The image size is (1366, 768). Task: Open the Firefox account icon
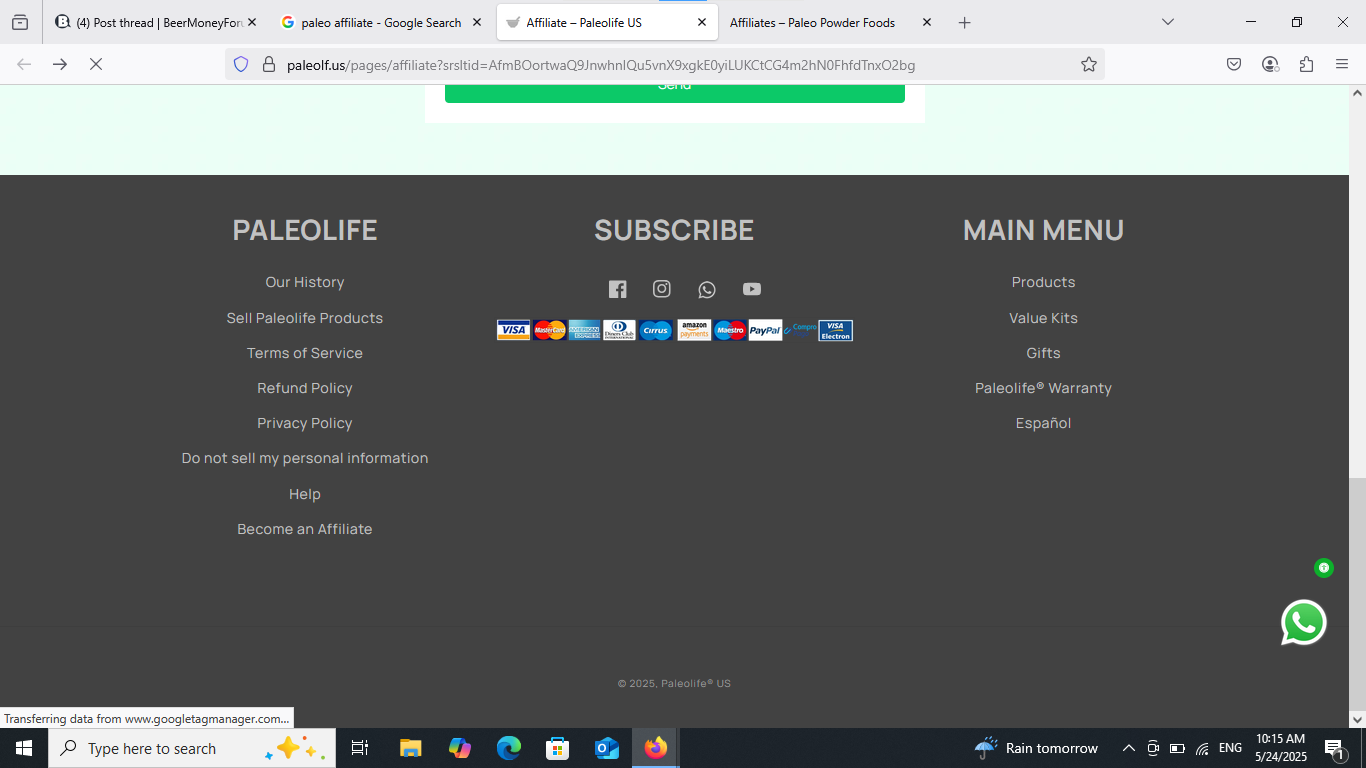click(x=1270, y=64)
